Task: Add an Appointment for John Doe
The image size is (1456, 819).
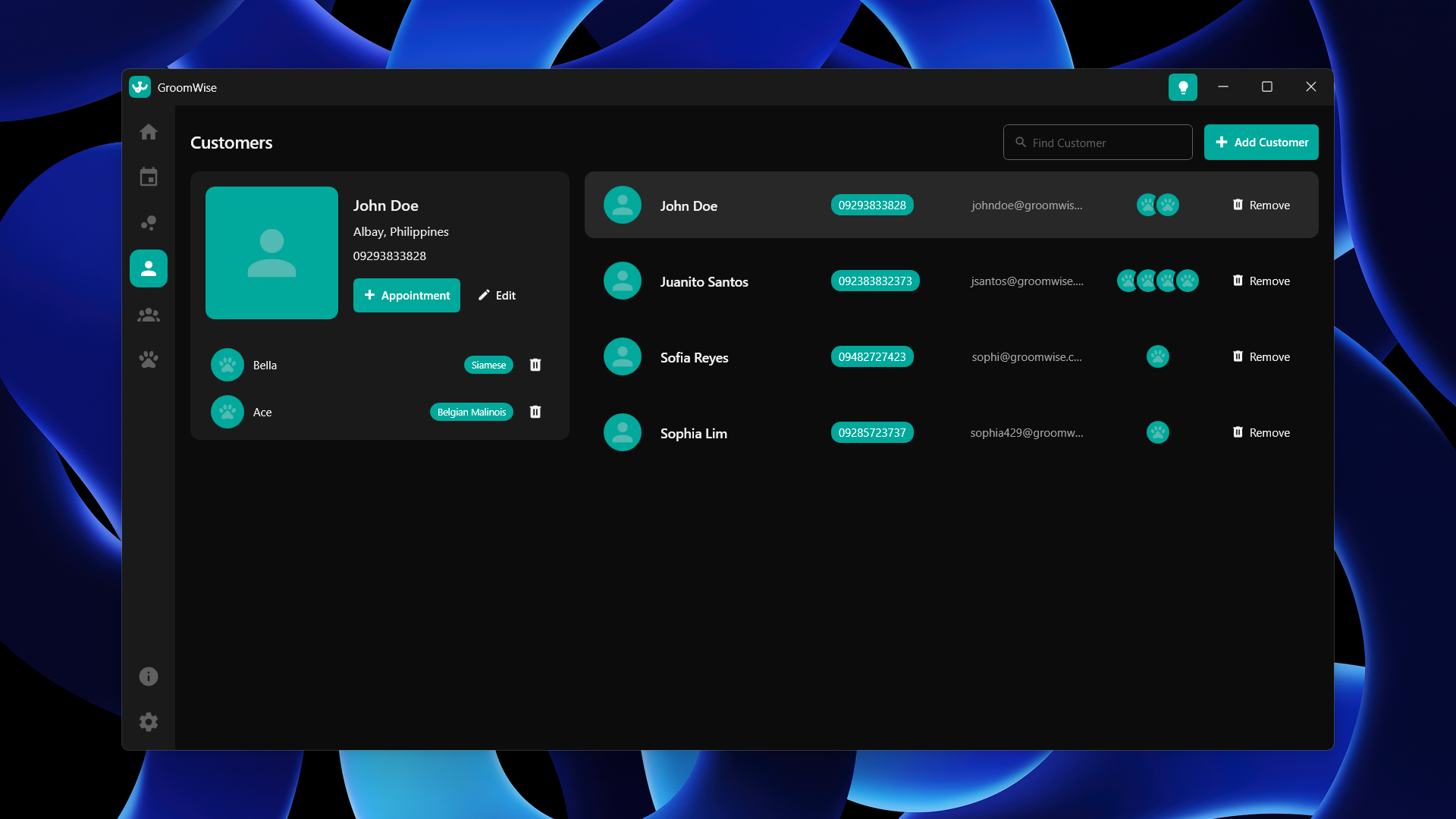Action: pos(406,296)
